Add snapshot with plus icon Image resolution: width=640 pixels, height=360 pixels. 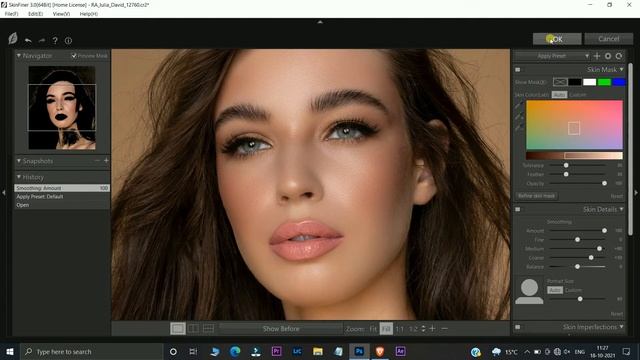[106, 161]
